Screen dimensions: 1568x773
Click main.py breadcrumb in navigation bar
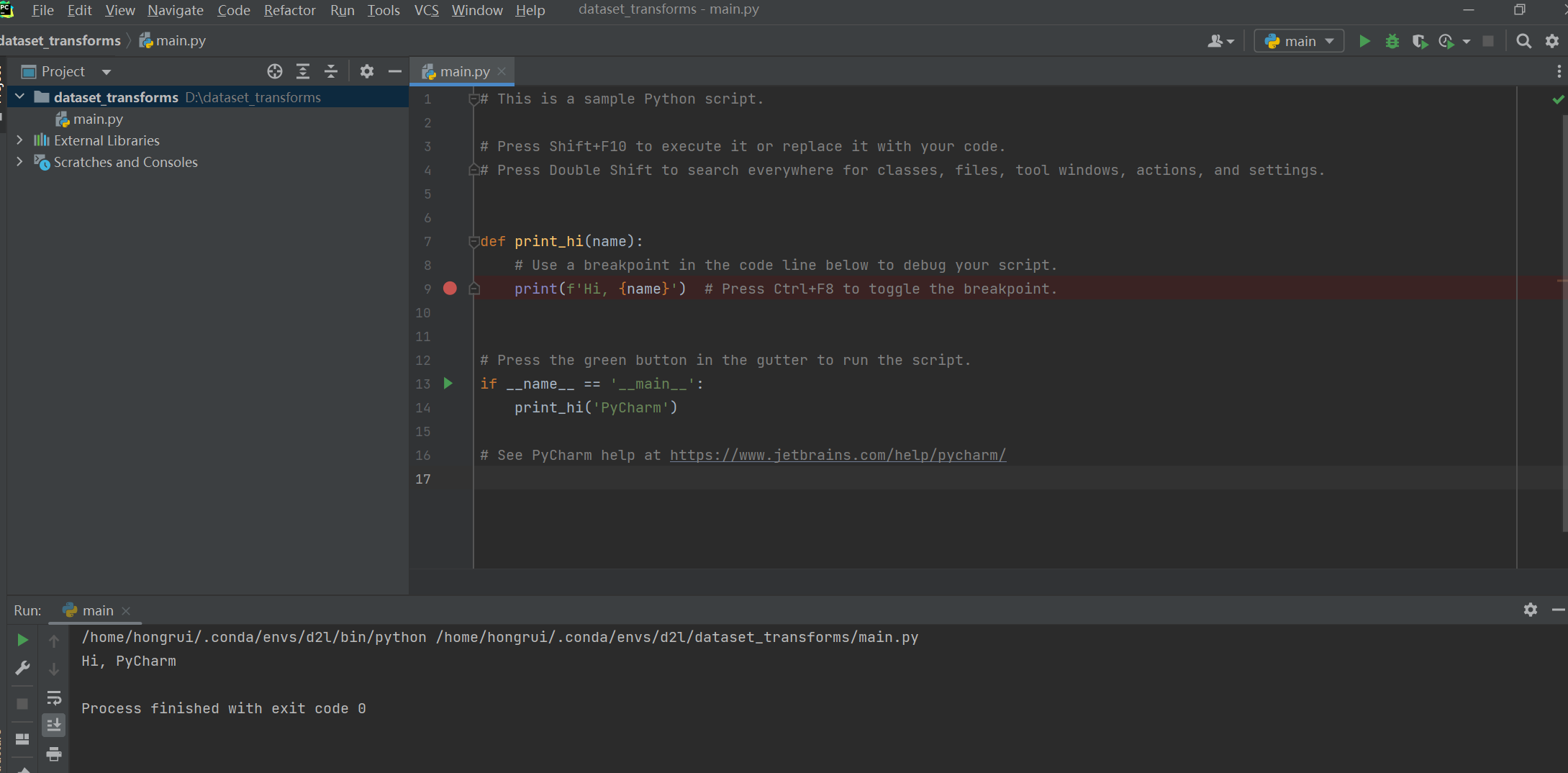point(173,40)
